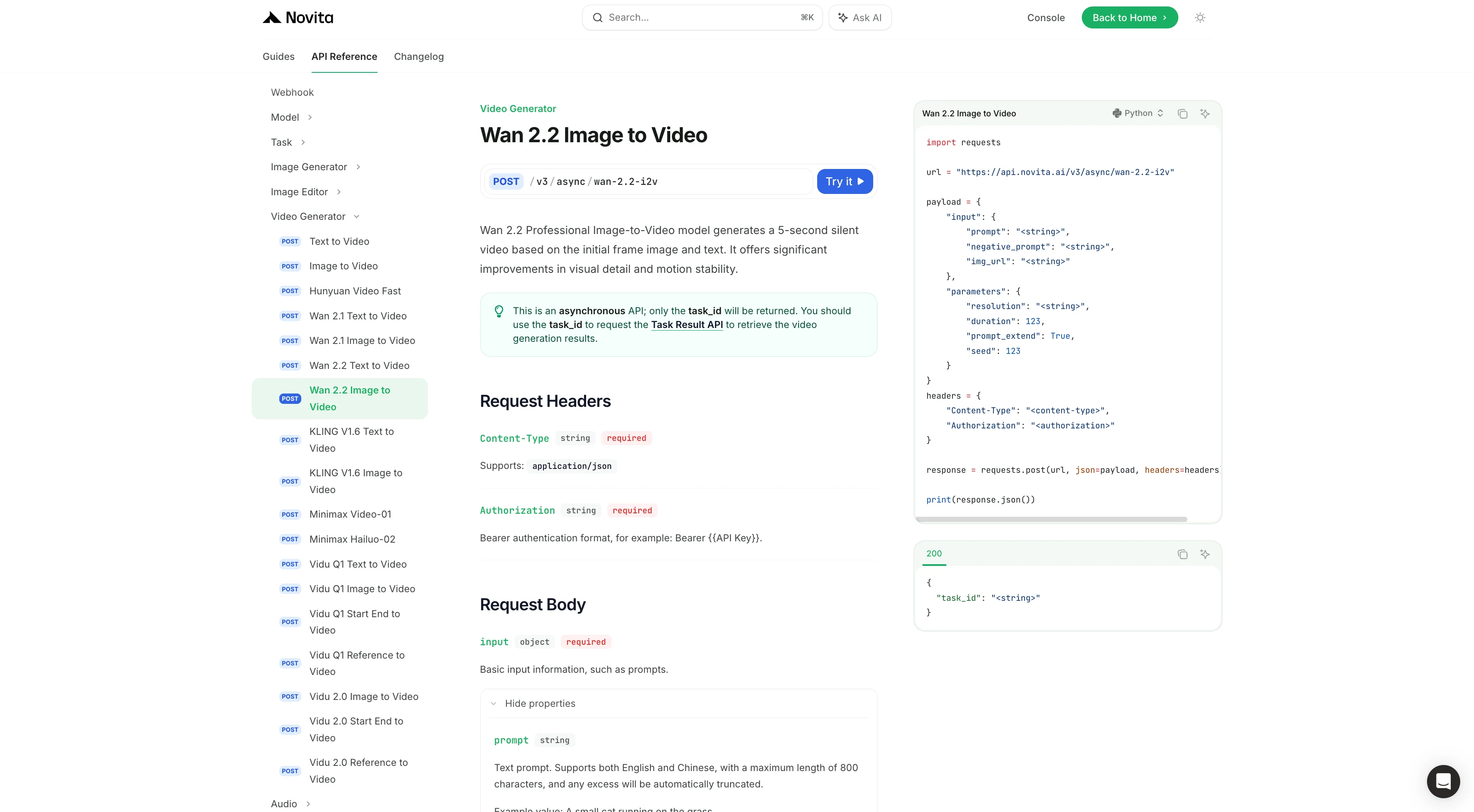Open Webhook in the sidebar
The image size is (1474, 812).
[x=292, y=93]
